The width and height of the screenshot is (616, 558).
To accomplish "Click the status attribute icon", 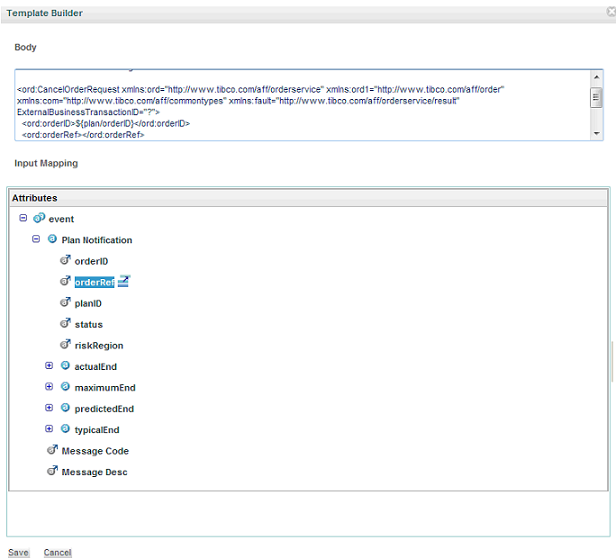I will pyautogui.click(x=65, y=323).
